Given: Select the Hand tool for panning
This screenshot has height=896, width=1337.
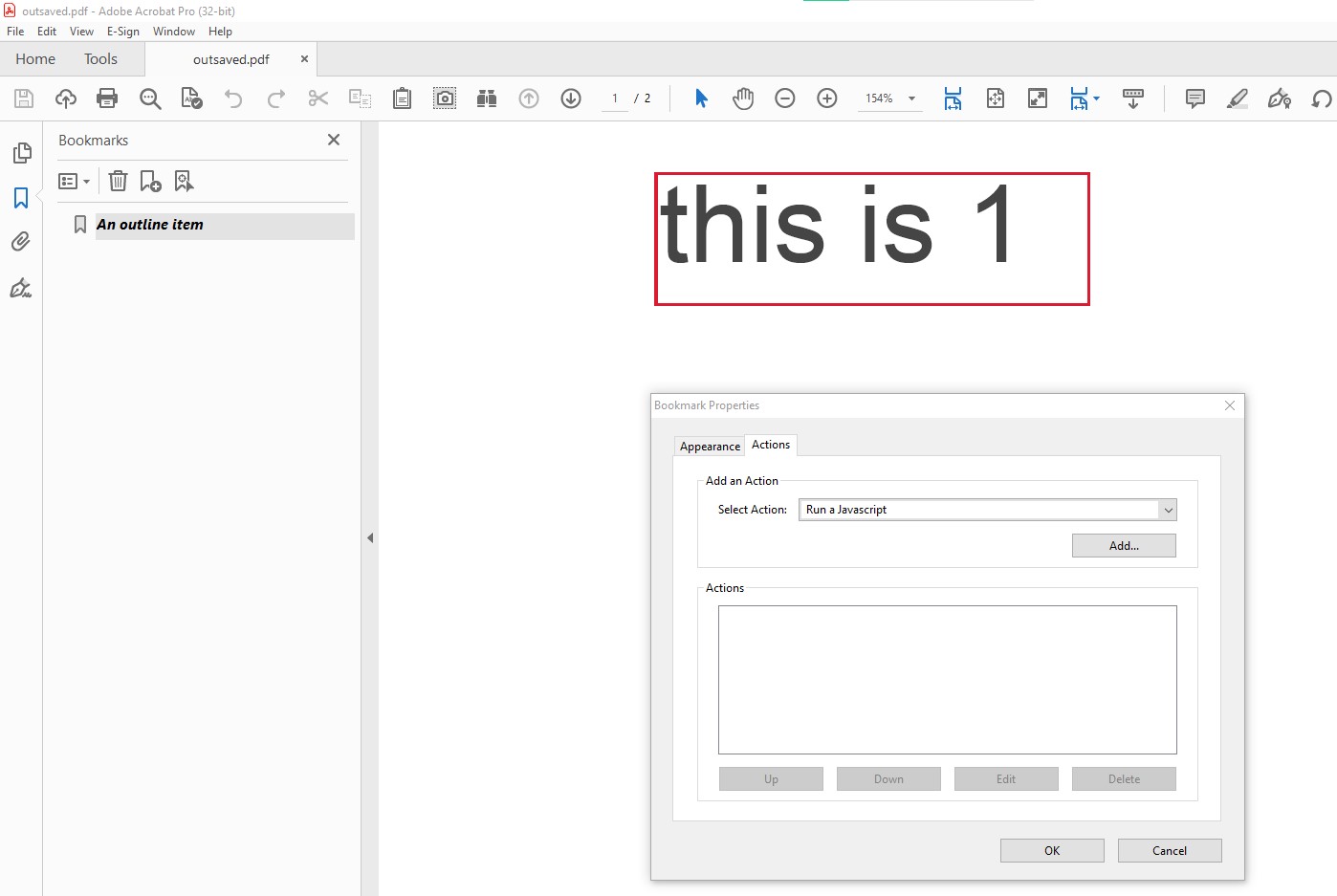Looking at the screenshot, I should 743,98.
